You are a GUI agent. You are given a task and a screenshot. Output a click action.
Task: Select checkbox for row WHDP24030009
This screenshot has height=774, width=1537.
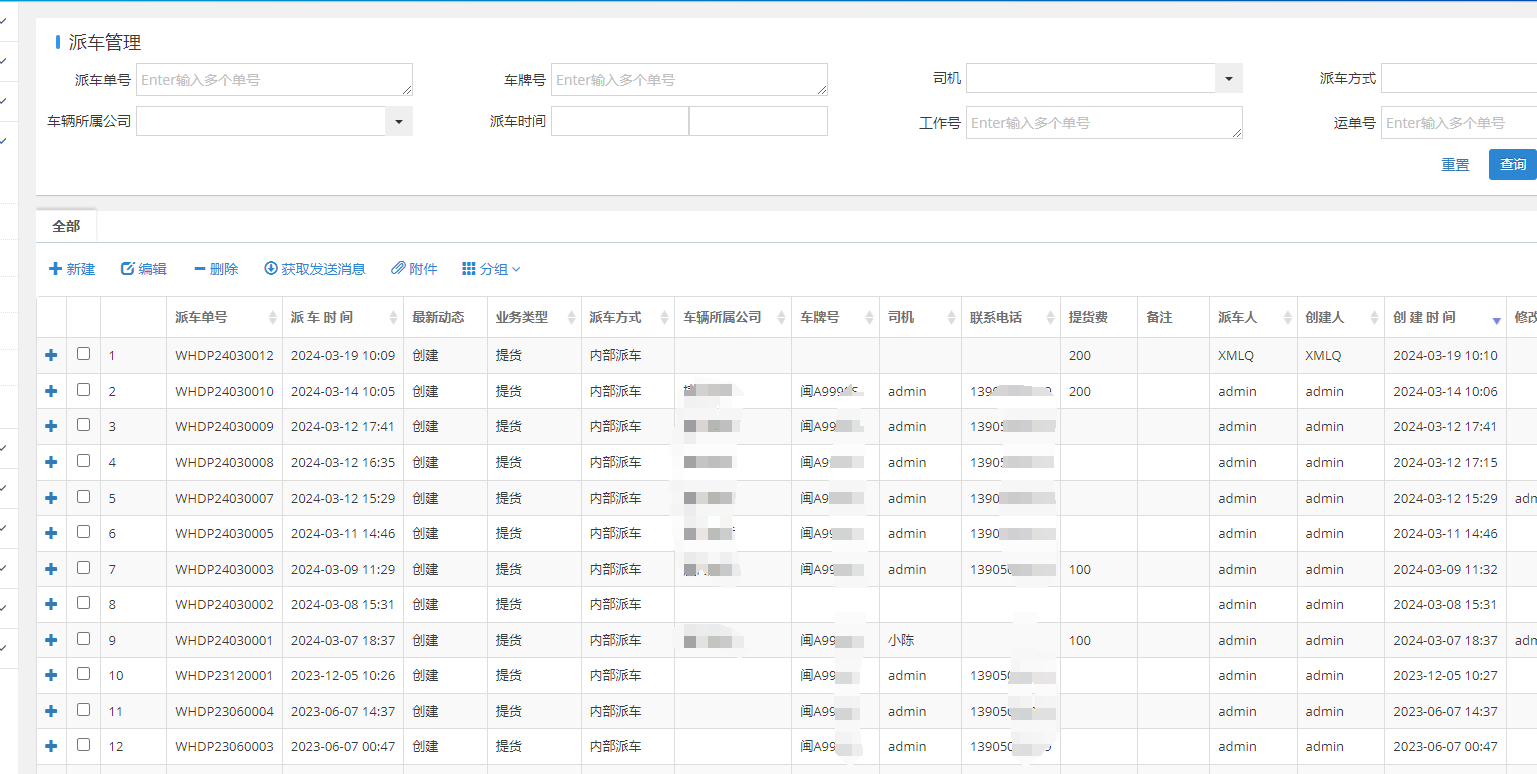(84, 425)
